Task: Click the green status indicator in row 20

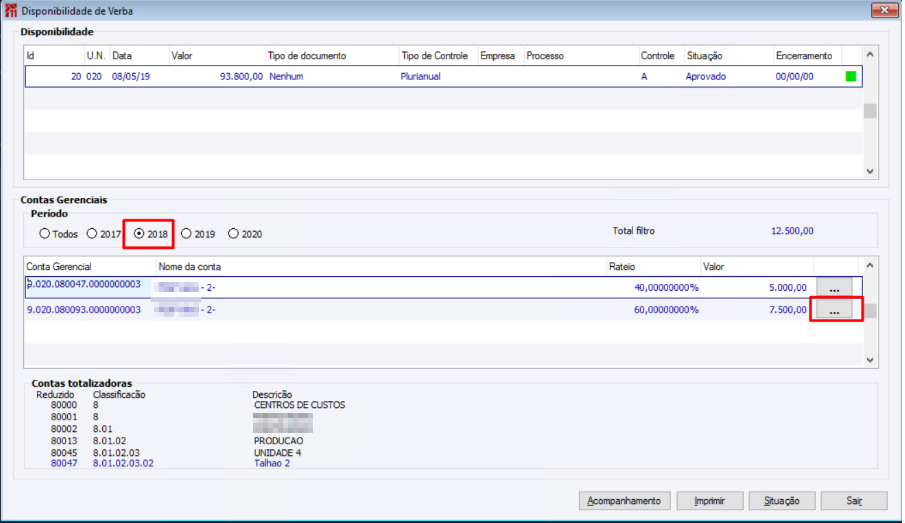Action: pos(851,76)
